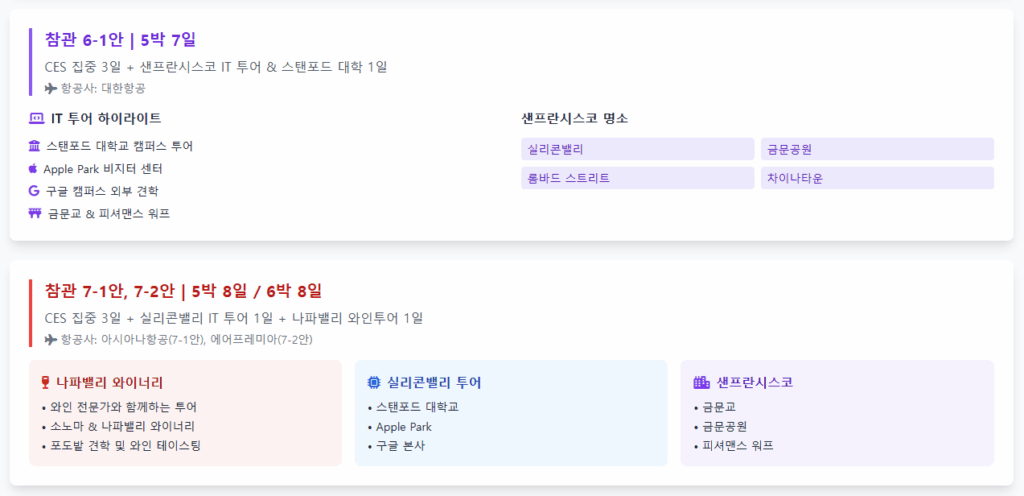Select the 금문공원 tag
Viewport: 1024px width, 496px height.
[877, 149]
